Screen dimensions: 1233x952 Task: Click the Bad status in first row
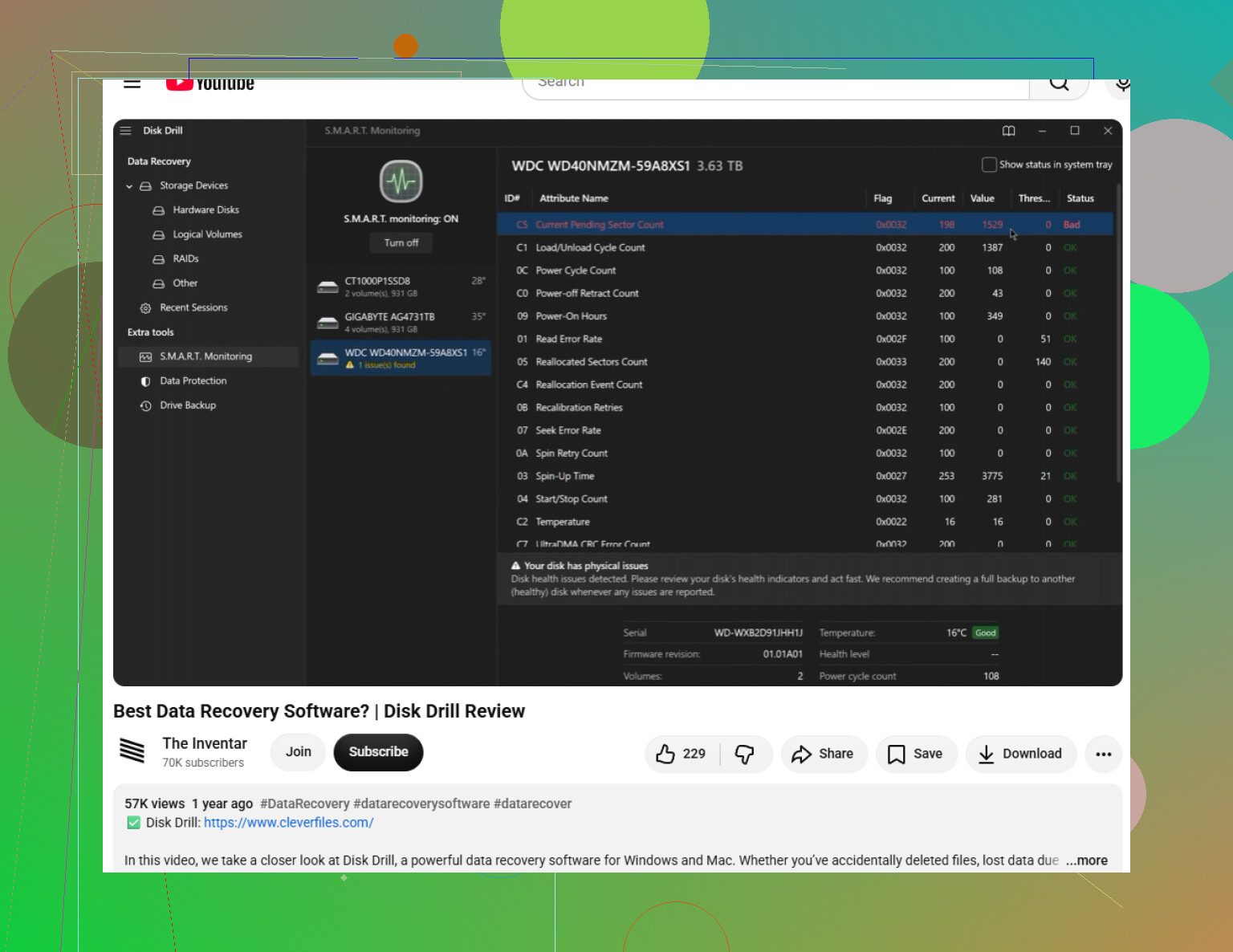(1072, 225)
